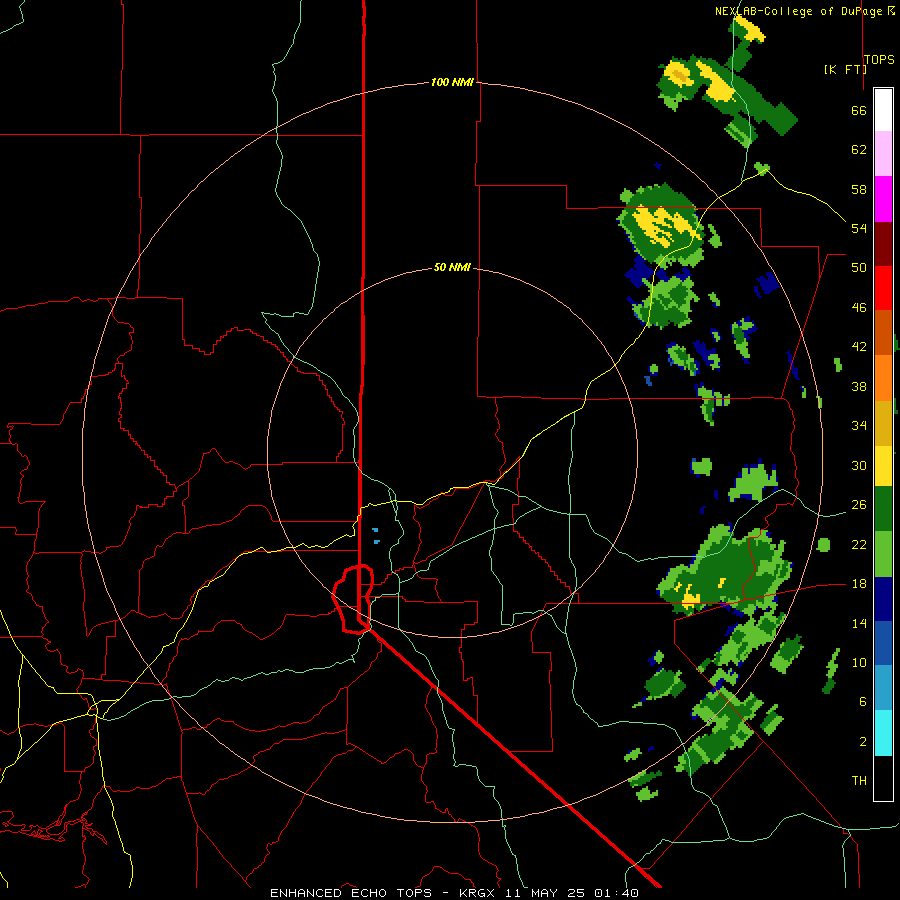The height and width of the screenshot is (900, 900).
Task: Click the legend value 2
Action: pos(863,742)
